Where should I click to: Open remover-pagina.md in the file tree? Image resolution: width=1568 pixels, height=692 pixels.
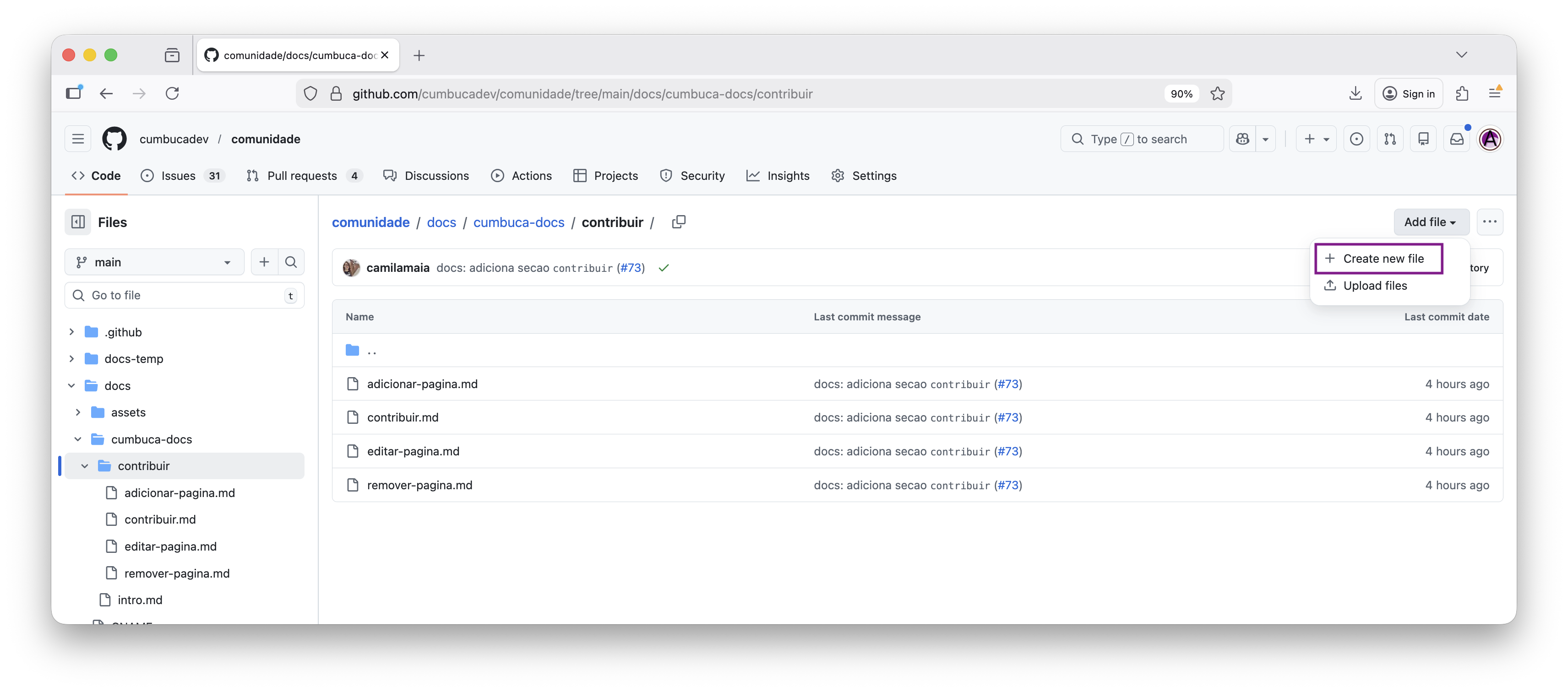(x=177, y=573)
